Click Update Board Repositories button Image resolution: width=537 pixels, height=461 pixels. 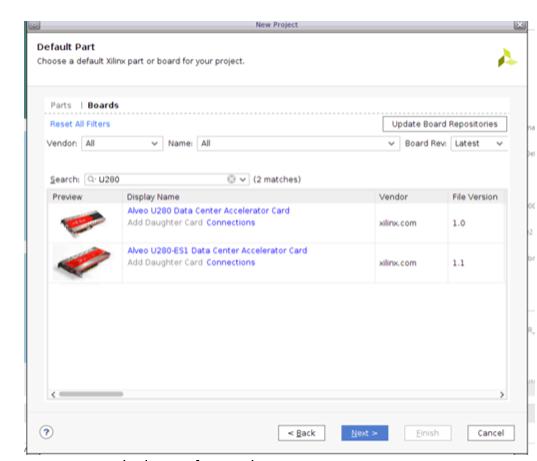click(445, 124)
